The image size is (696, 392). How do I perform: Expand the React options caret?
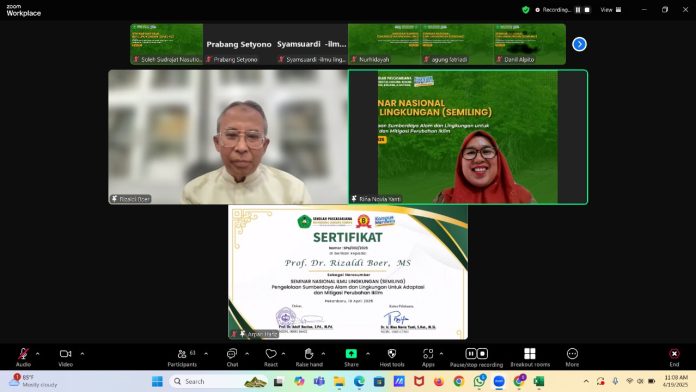pos(283,354)
